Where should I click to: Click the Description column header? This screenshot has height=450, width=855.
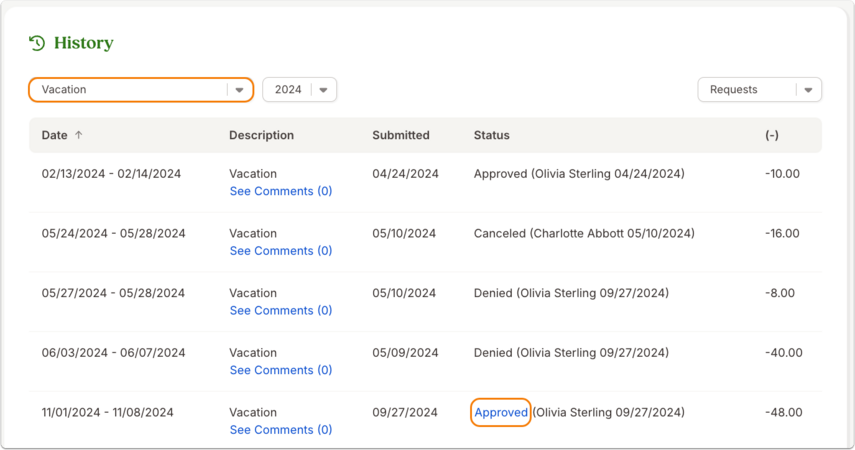tap(261, 135)
